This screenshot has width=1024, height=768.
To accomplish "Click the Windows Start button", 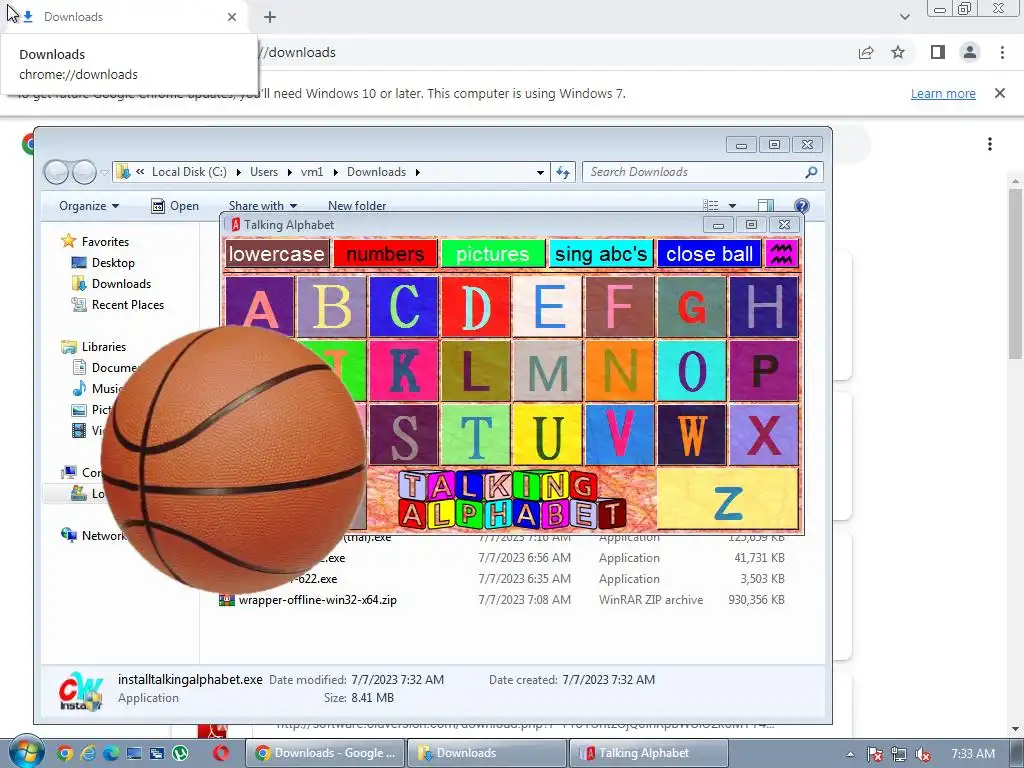I will click(x=26, y=753).
